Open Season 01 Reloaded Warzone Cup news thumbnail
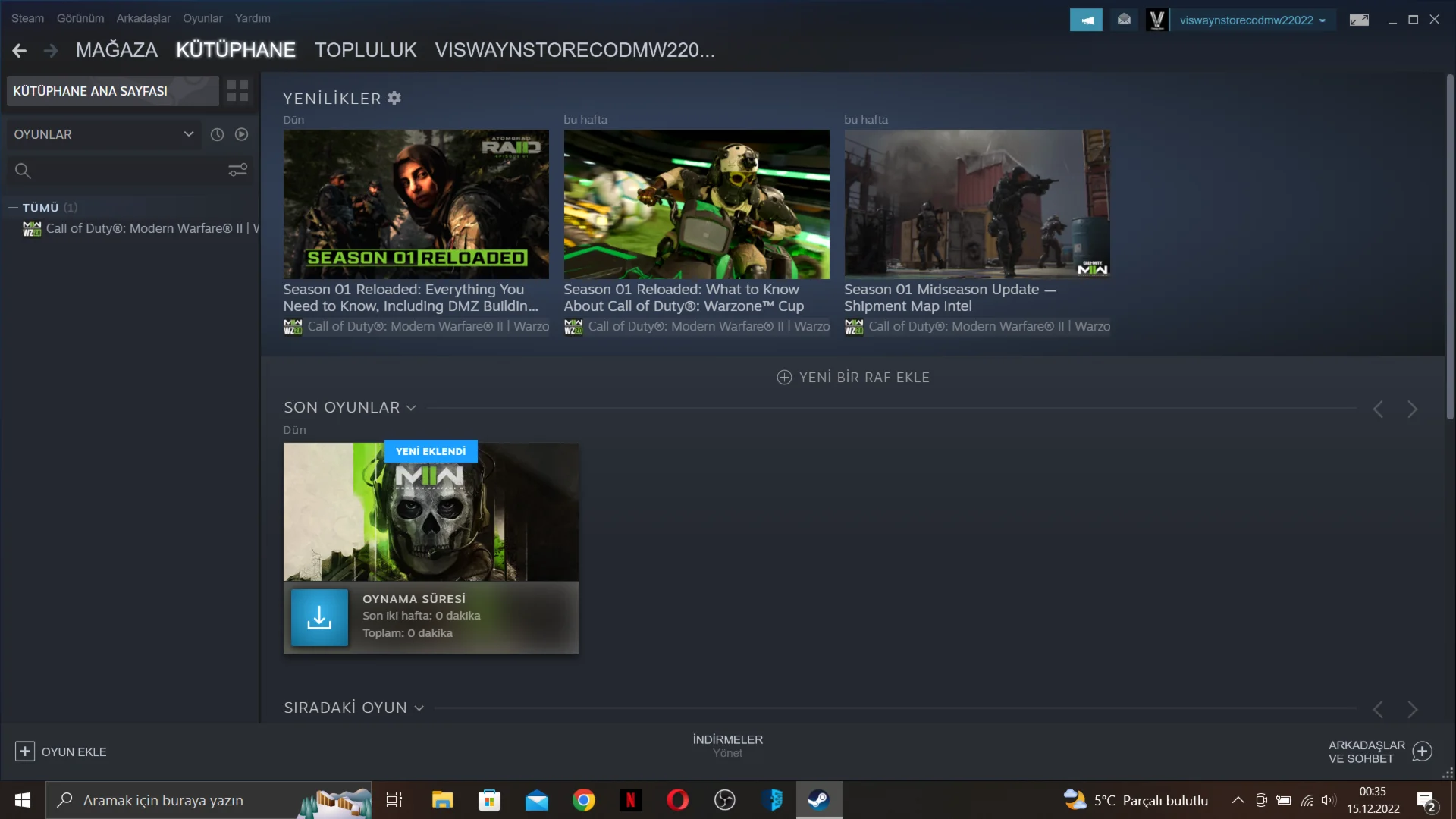The height and width of the screenshot is (819, 1456). pyautogui.click(x=696, y=204)
